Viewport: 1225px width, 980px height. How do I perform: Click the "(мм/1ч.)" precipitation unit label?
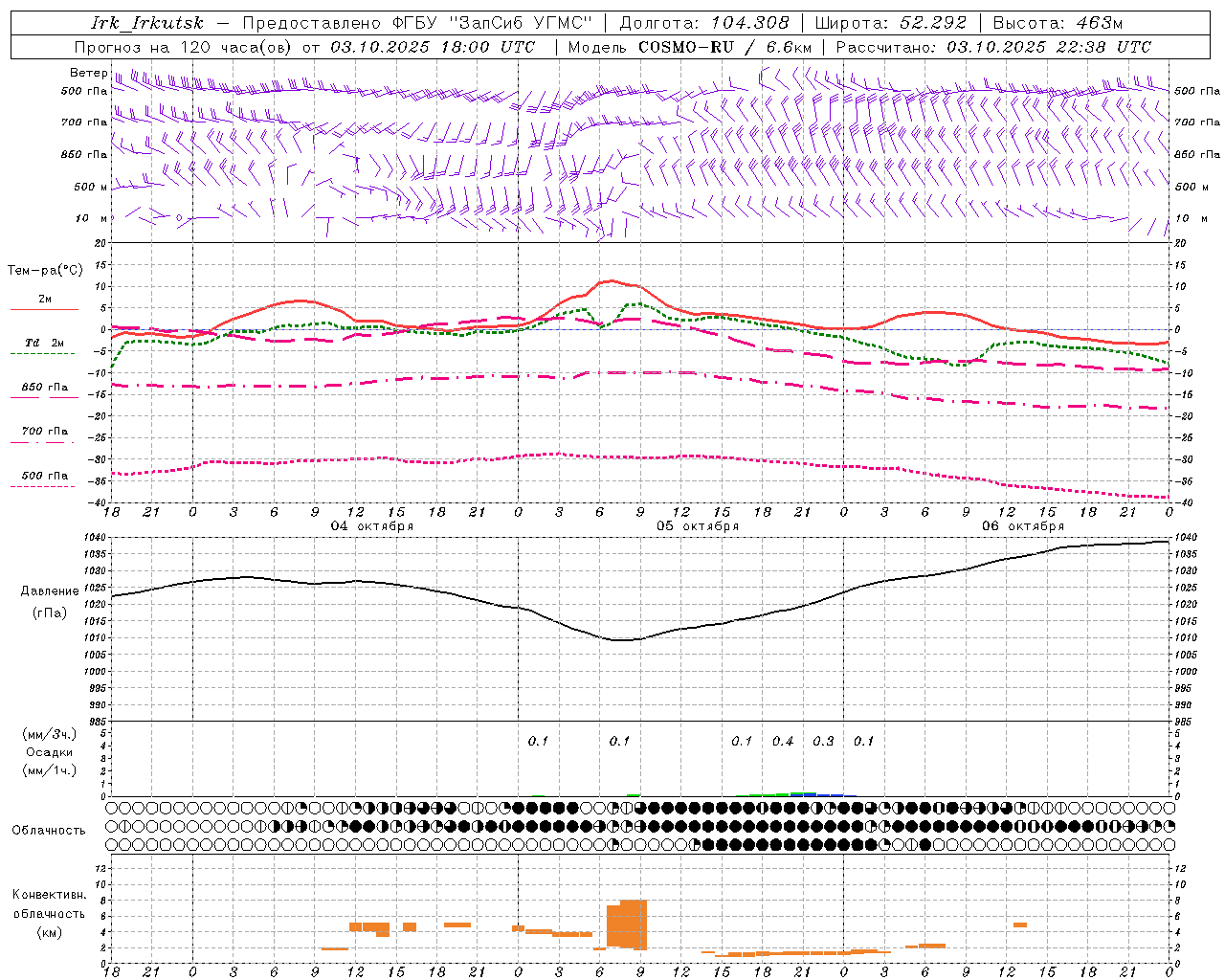click(x=50, y=770)
